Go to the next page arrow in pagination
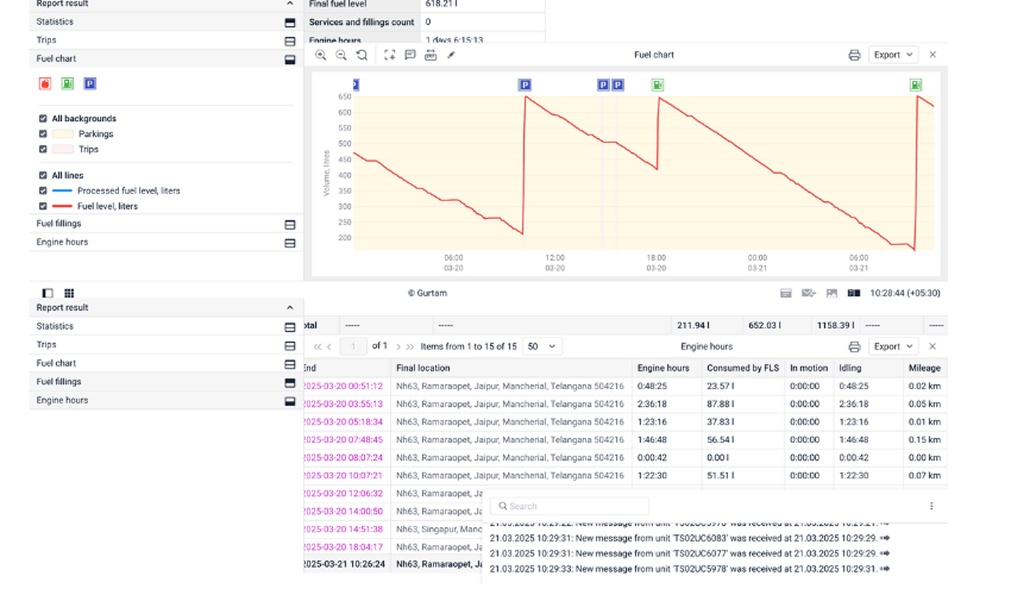The height and width of the screenshot is (601, 1011). [398, 346]
